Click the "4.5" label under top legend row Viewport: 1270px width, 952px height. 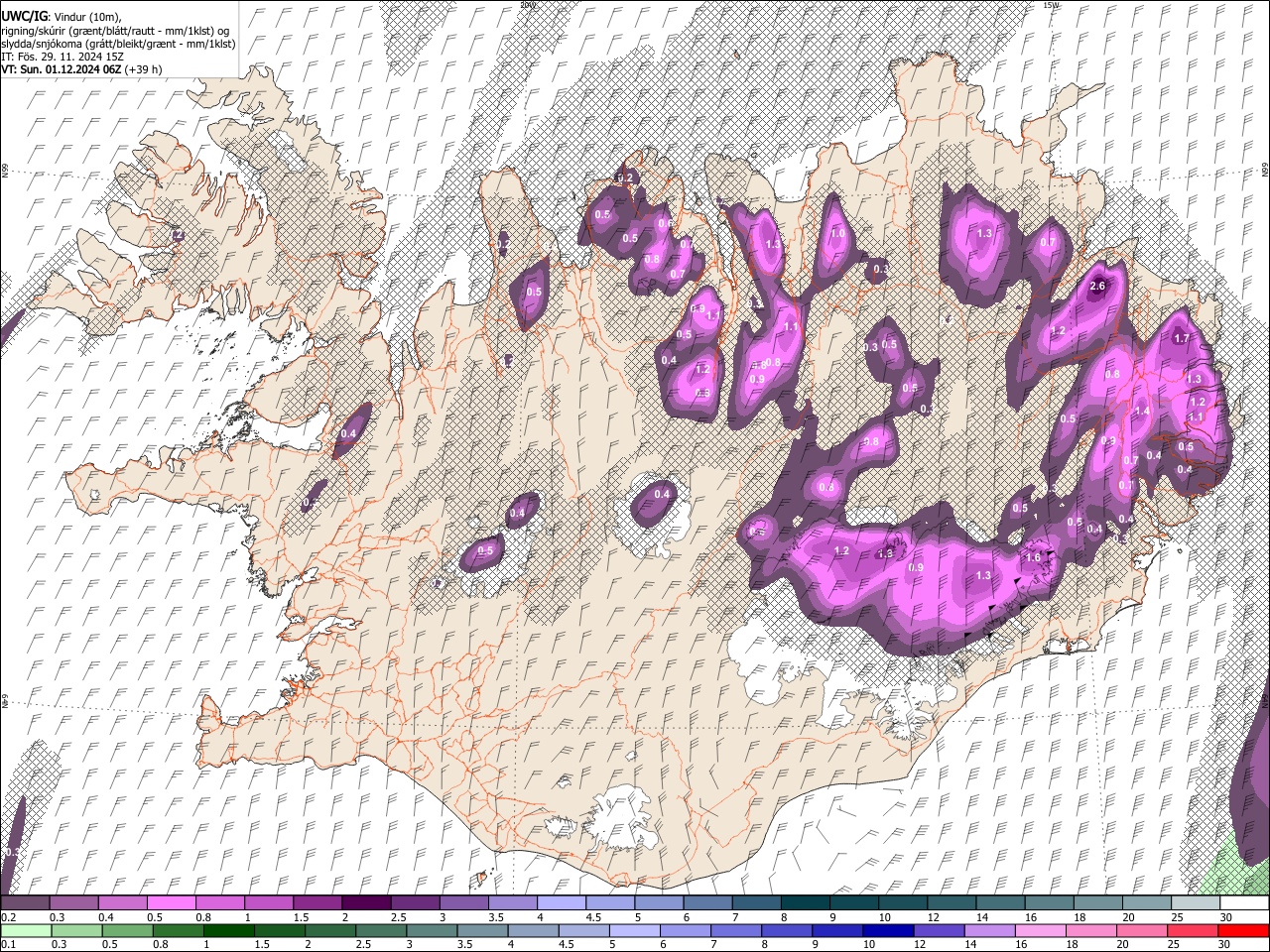pos(592,917)
